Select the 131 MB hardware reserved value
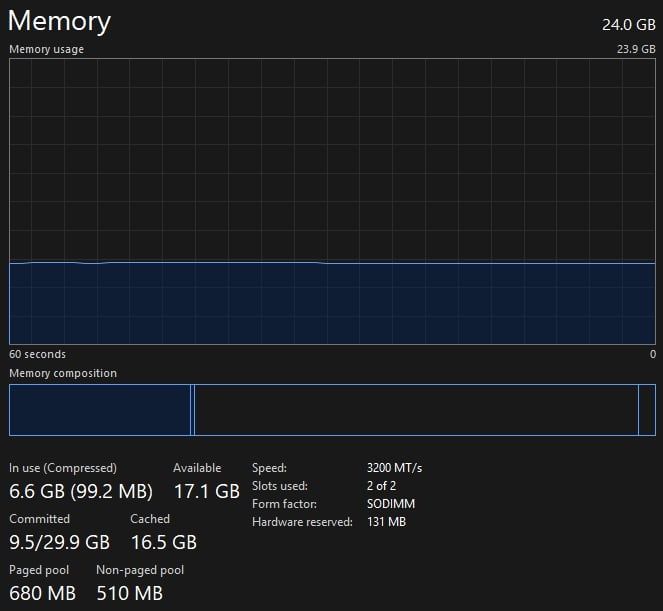Viewport: 663px width, 611px height. [386, 522]
